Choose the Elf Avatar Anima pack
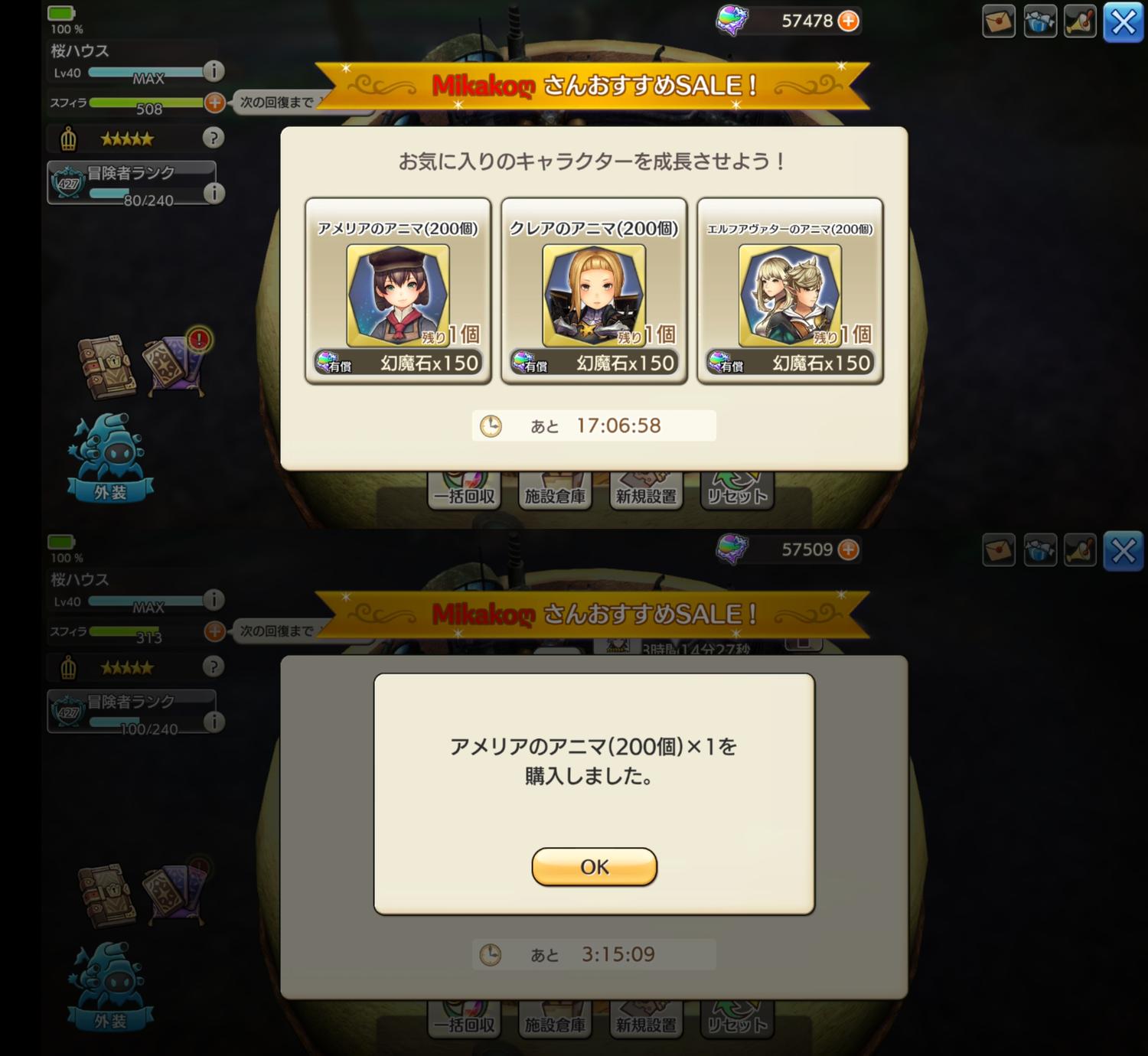The height and width of the screenshot is (1056, 1148). [x=790, y=291]
